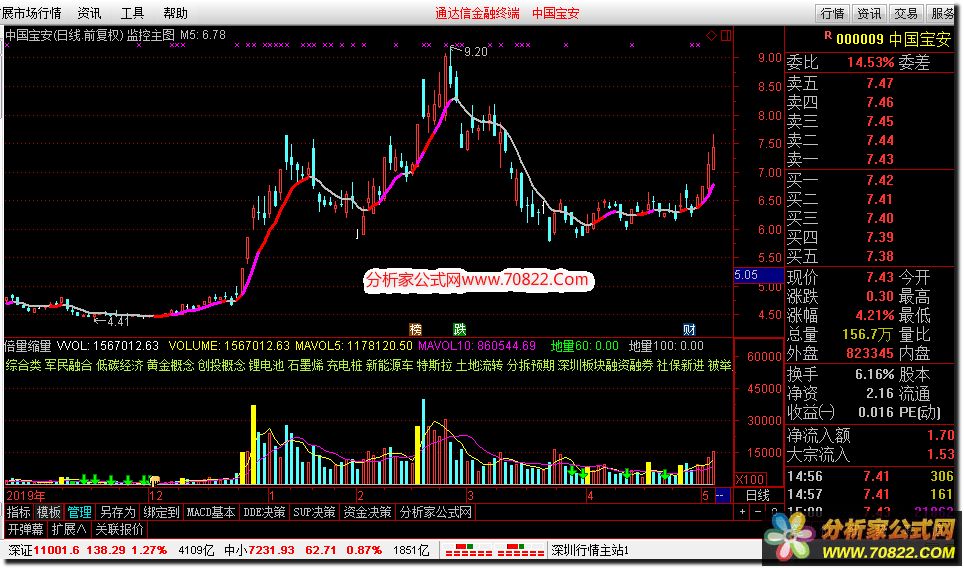964x568 pixels.
Task: Click the 买五 price 7.38
Action: click(880, 256)
